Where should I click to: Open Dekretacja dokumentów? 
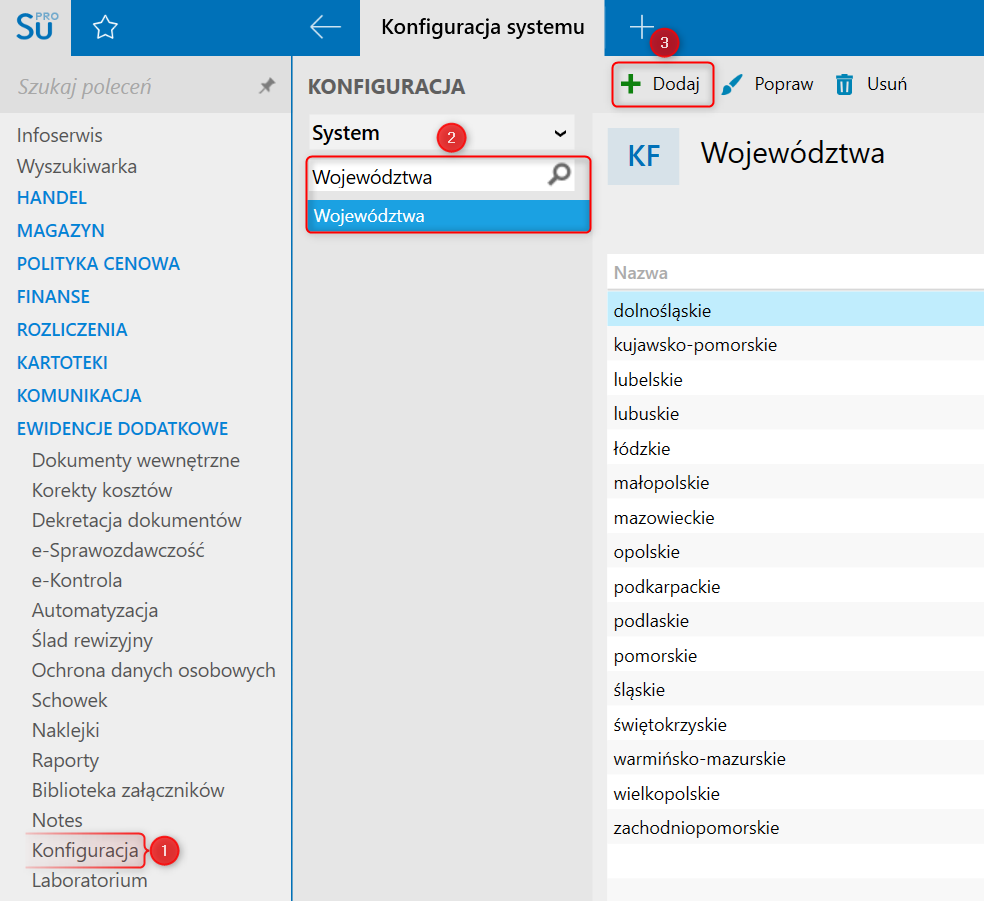[x=136, y=520]
